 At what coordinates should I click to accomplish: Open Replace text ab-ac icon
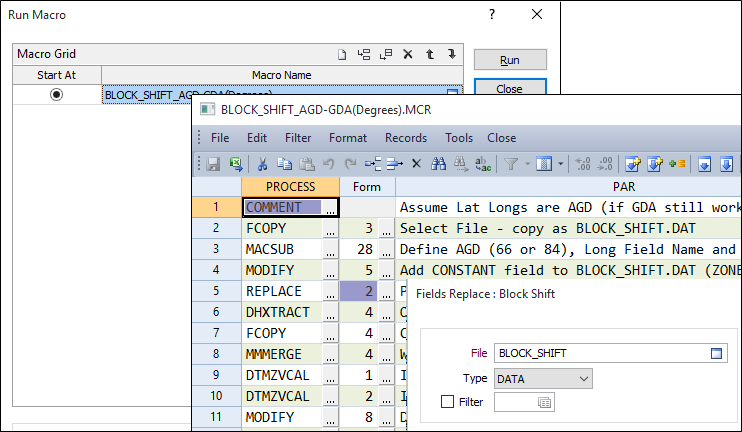point(483,164)
